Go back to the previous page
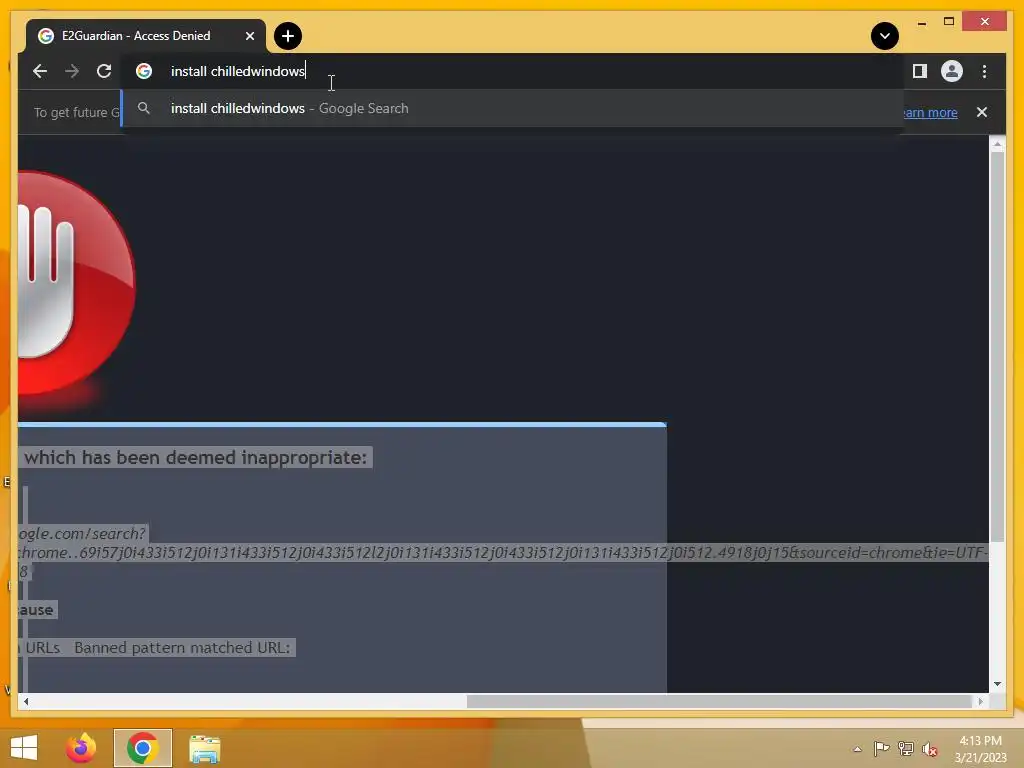Viewport: 1024px width, 768px height. [x=40, y=71]
